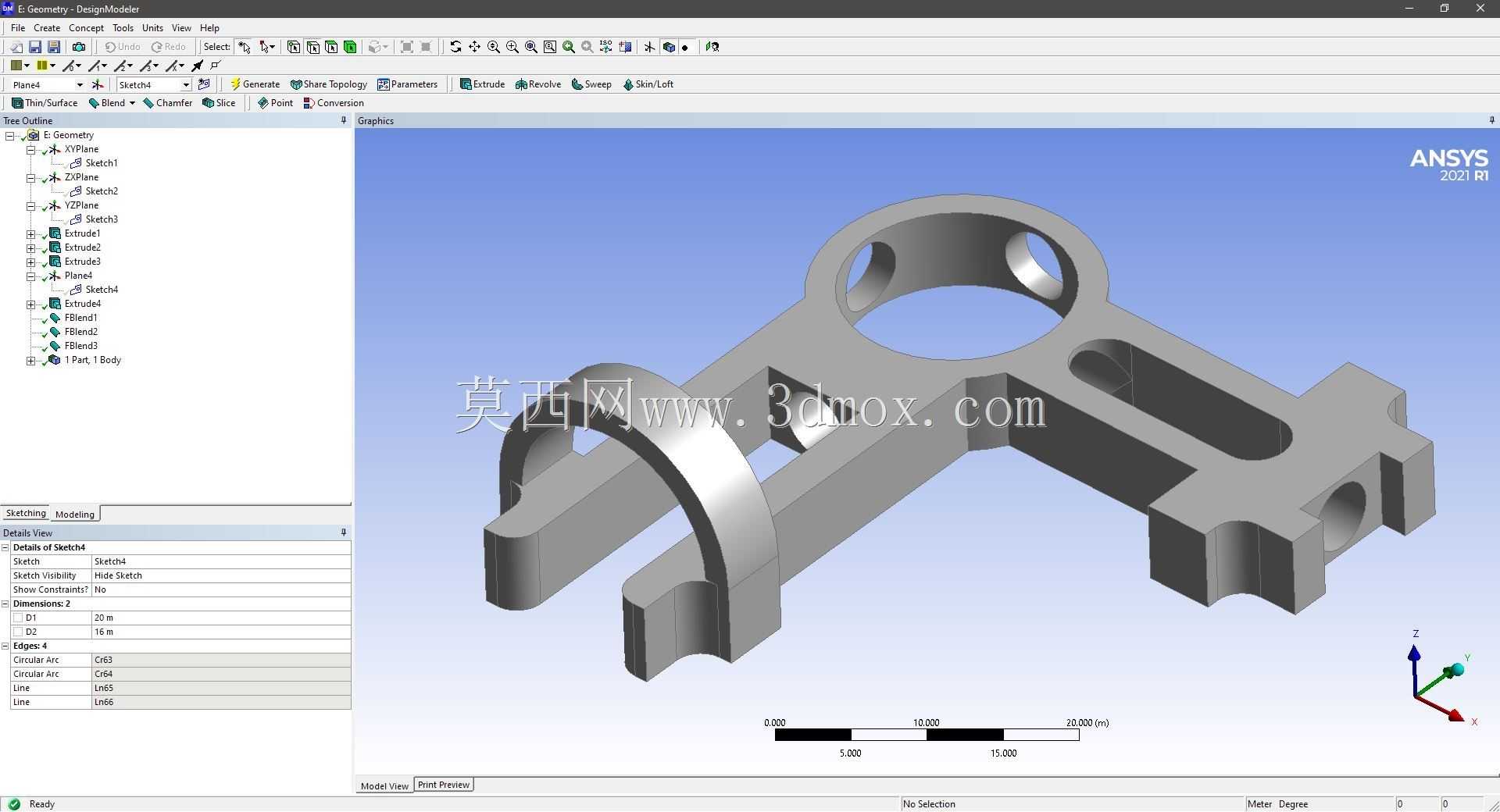Open the File menu

point(18,27)
